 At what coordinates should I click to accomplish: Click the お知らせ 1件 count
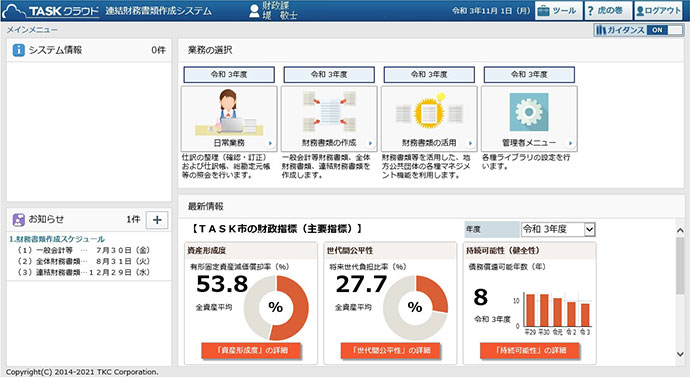tap(133, 219)
